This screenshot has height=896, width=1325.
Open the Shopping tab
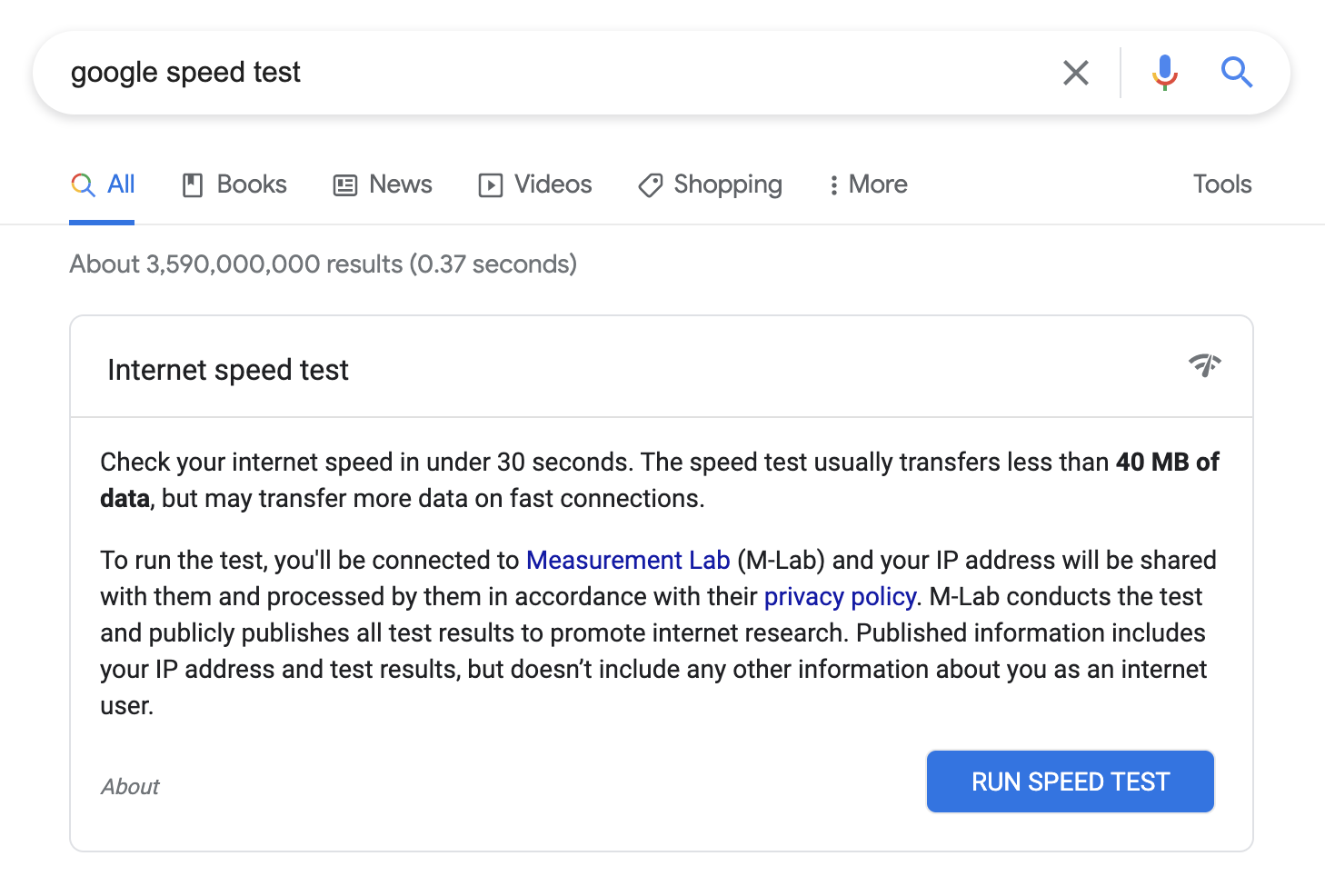[710, 184]
